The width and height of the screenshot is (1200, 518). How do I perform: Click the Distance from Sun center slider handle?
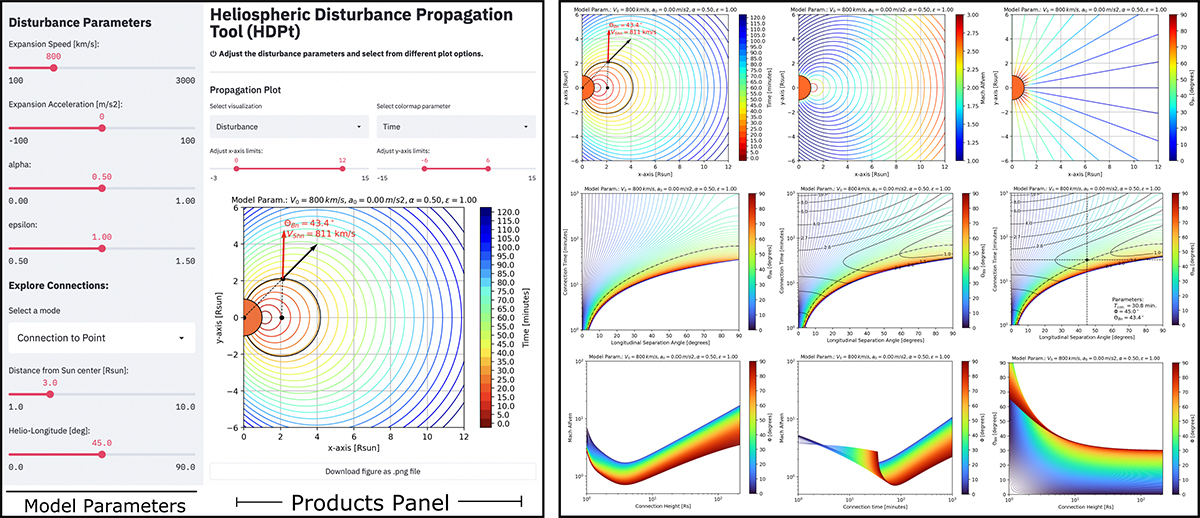point(50,394)
